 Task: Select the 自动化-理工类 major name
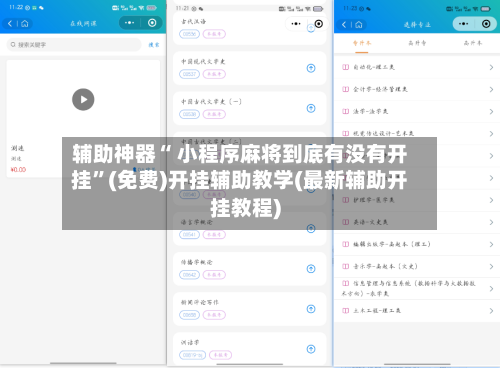(374, 67)
